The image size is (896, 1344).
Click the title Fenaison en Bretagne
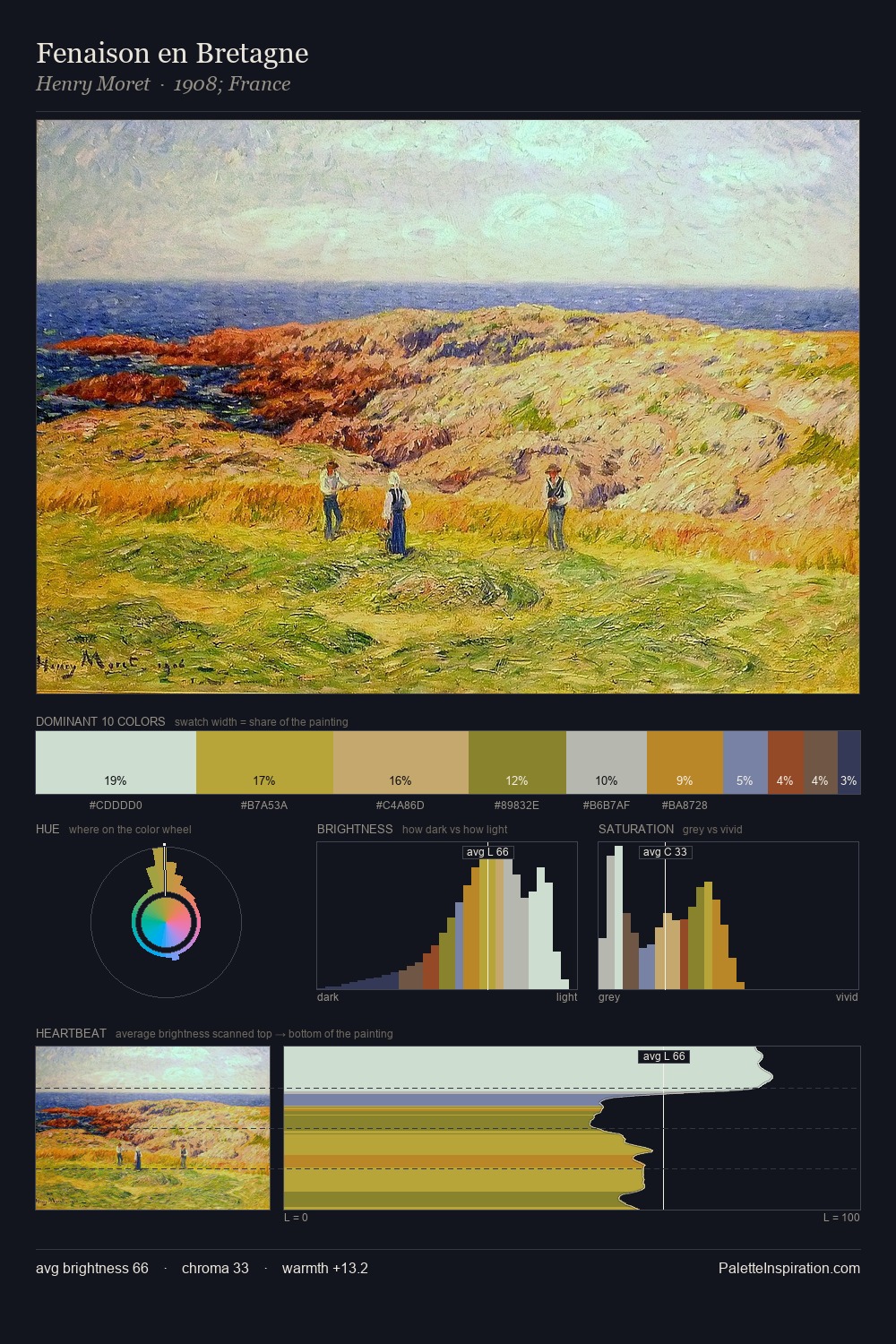172,53
